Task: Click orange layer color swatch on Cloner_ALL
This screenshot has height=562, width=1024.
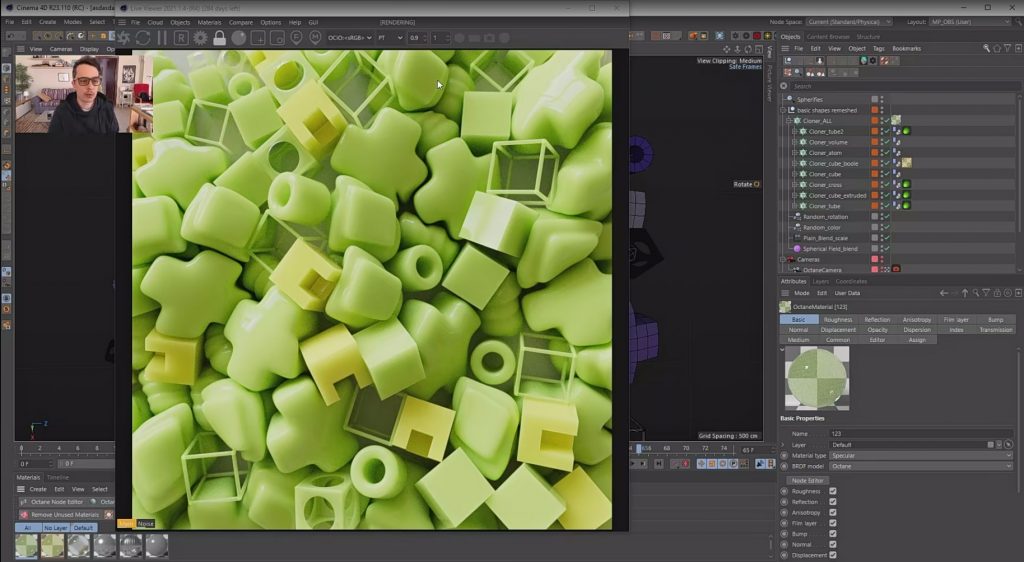Action: pyautogui.click(x=874, y=121)
